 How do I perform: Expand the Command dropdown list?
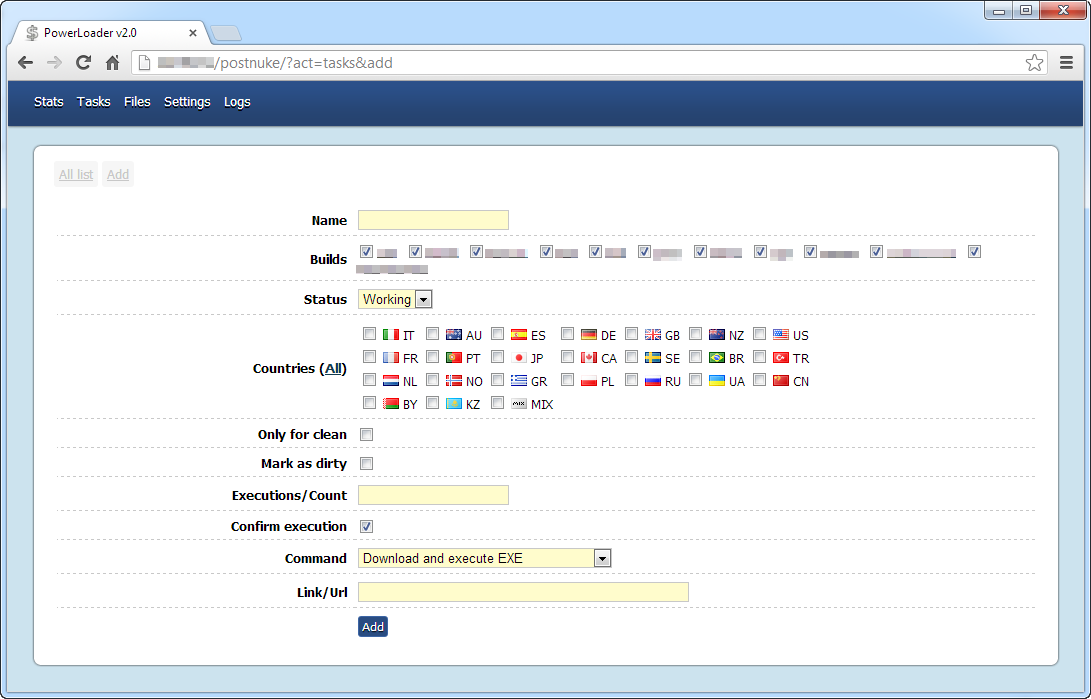click(x=484, y=558)
